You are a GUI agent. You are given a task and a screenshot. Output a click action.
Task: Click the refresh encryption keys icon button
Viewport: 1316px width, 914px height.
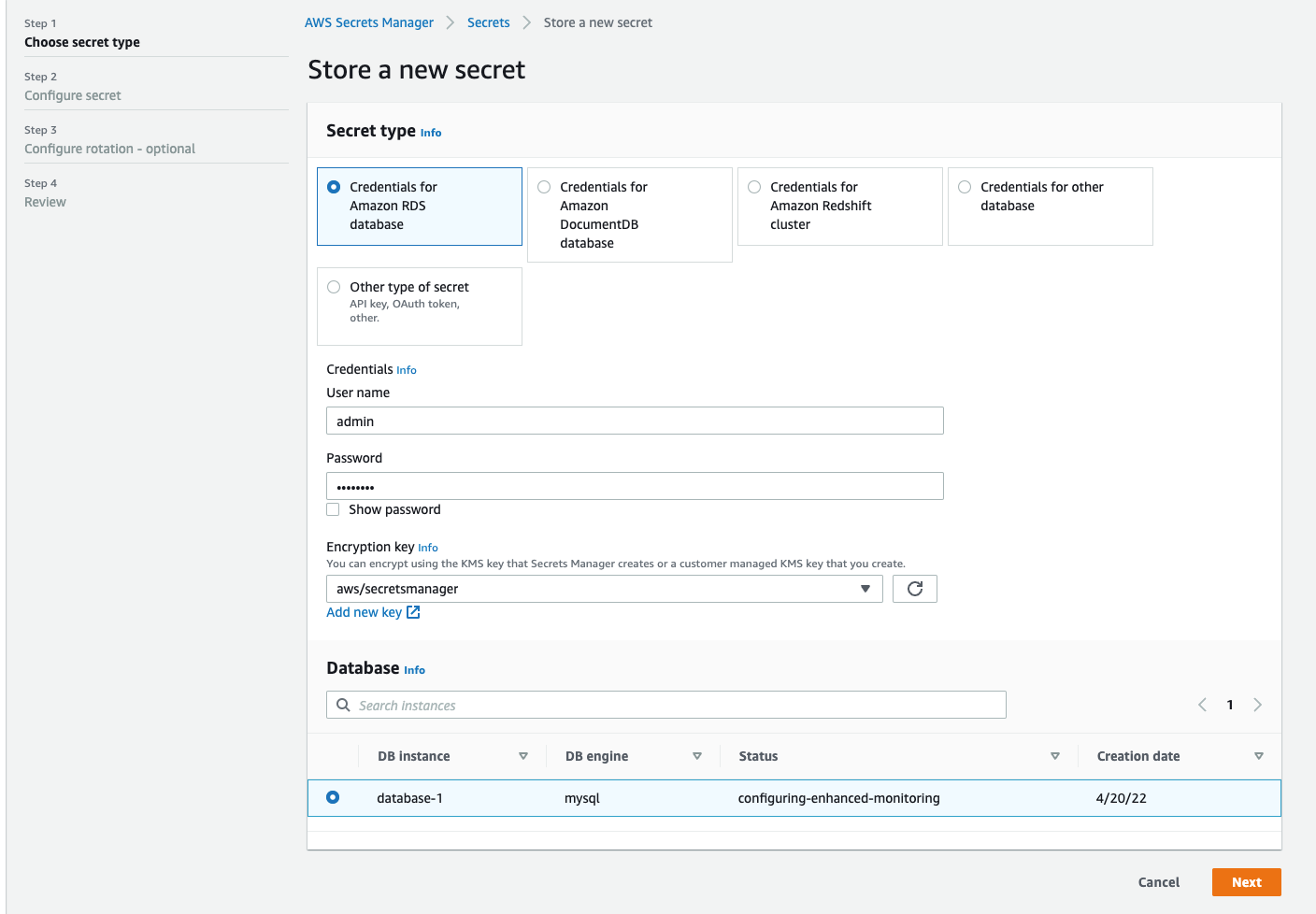(914, 589)
